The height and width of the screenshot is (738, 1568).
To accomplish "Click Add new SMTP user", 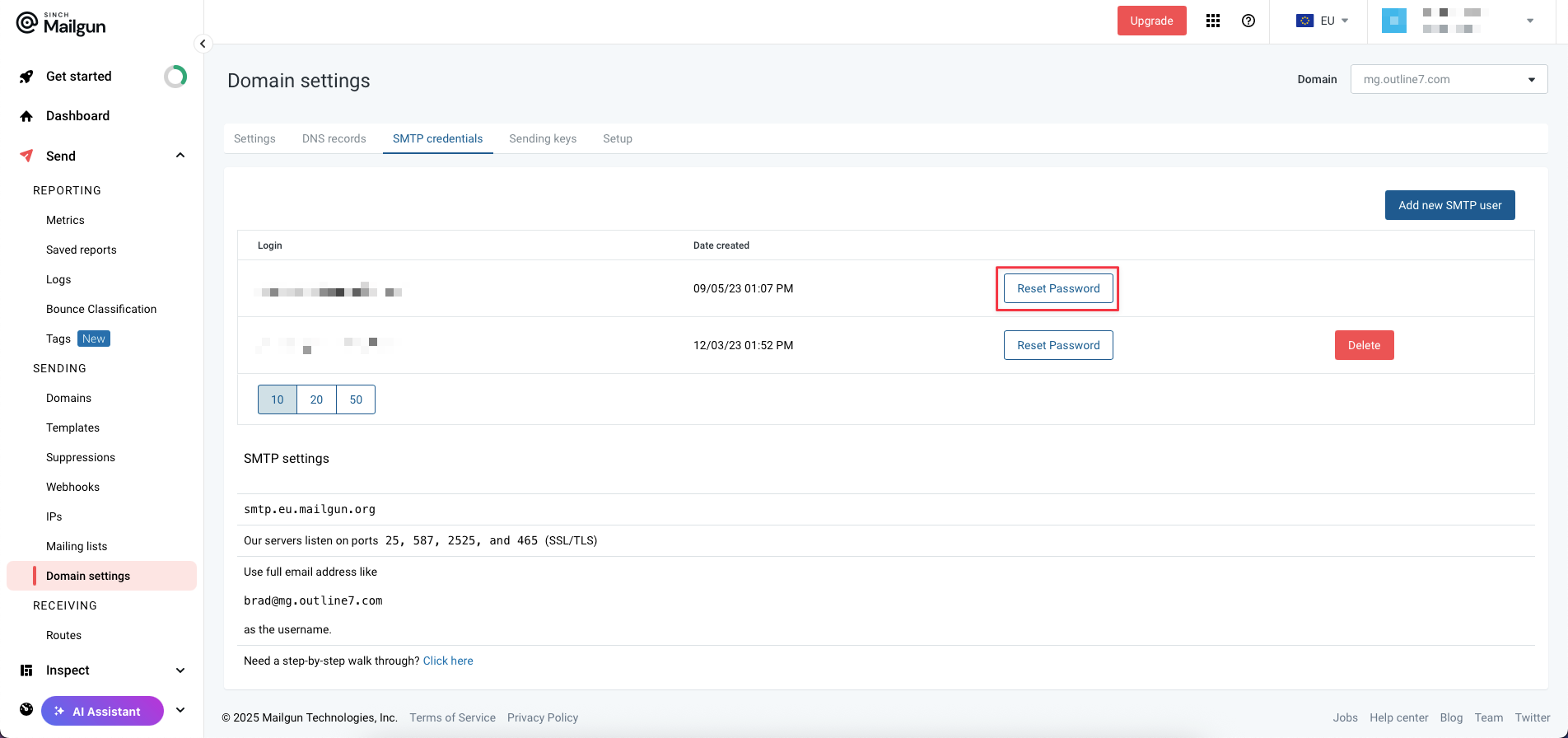I will click(x=1450, y=205).
